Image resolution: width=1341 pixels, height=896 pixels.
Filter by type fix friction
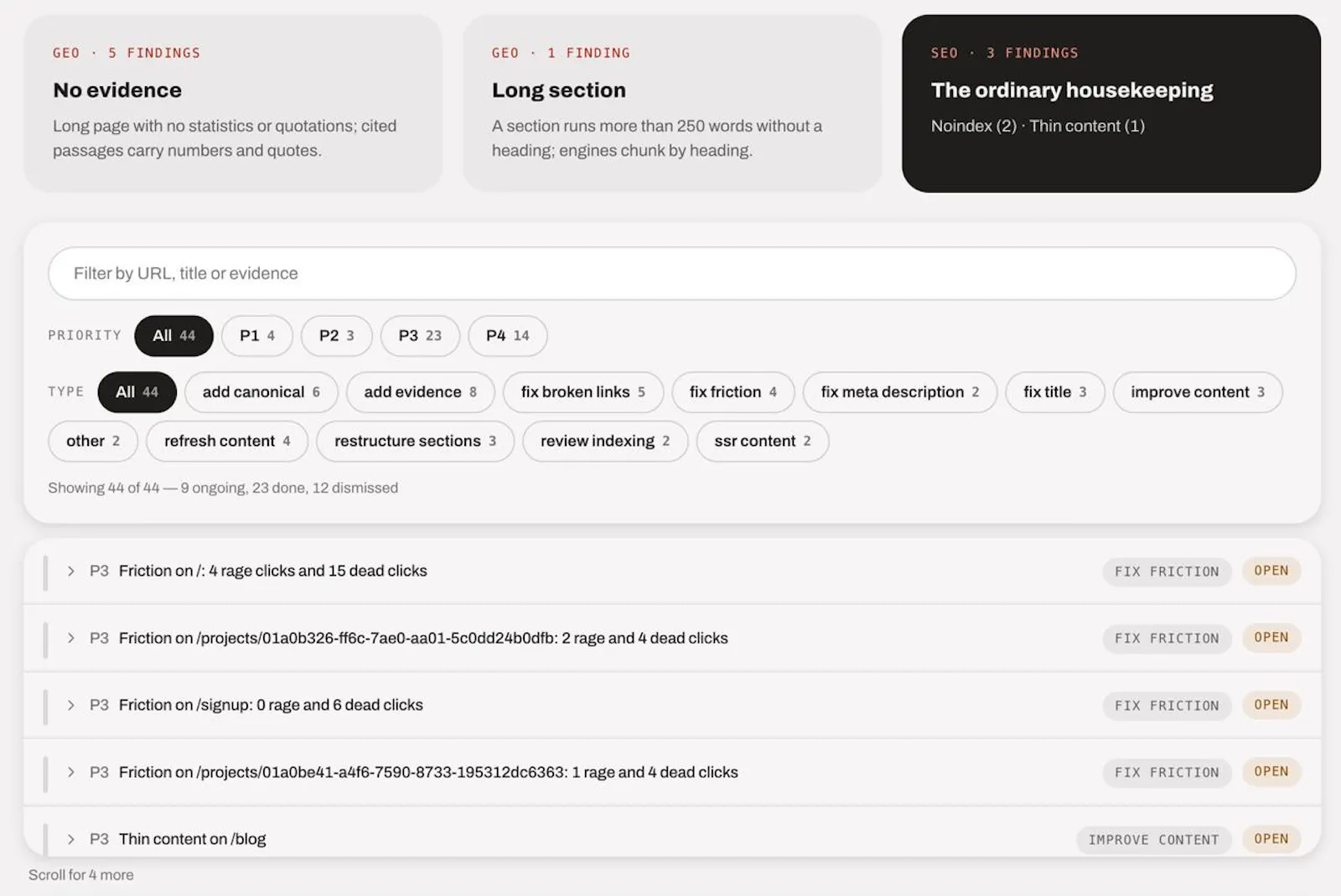[733, 391]
